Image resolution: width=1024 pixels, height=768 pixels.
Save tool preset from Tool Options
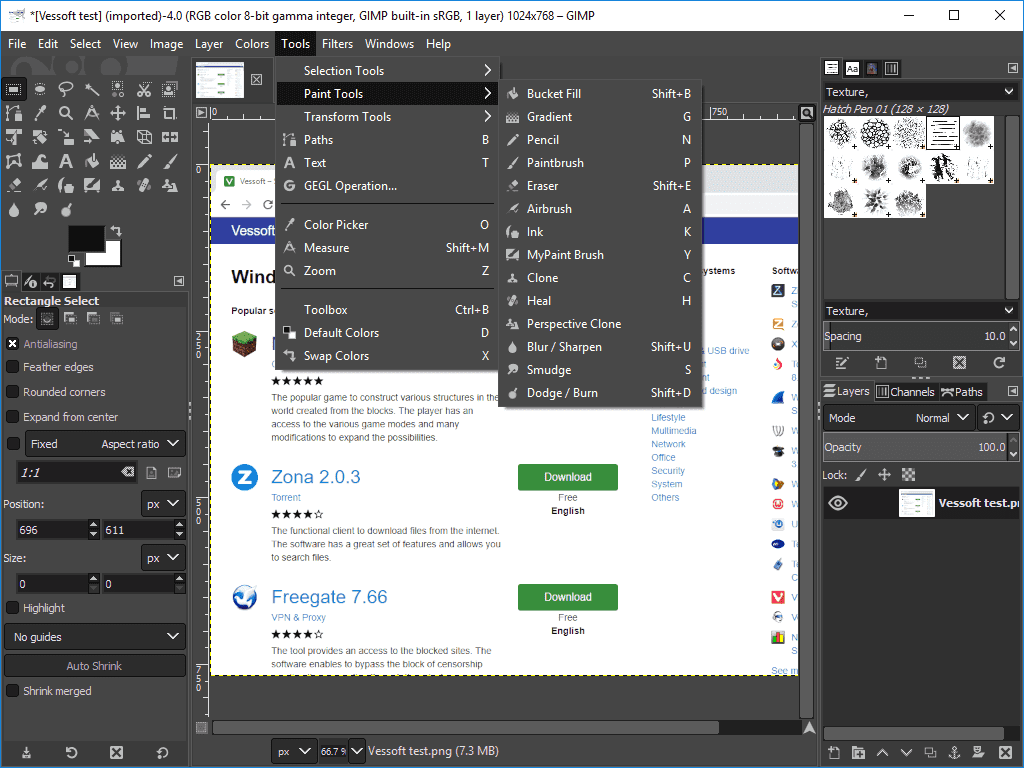(26, 752)
